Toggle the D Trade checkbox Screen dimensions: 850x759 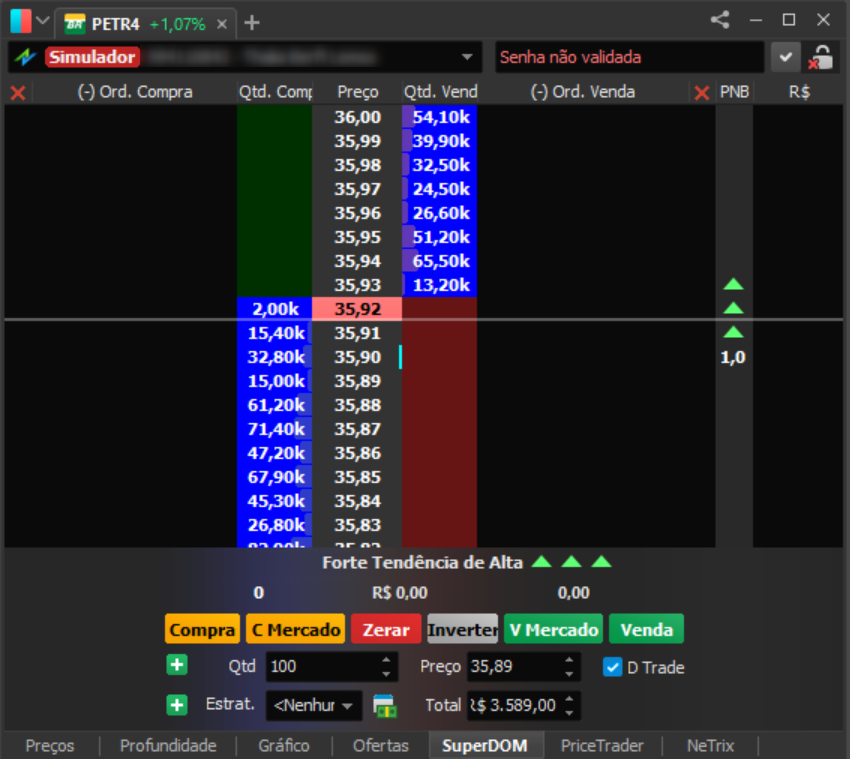coord(613,667)
